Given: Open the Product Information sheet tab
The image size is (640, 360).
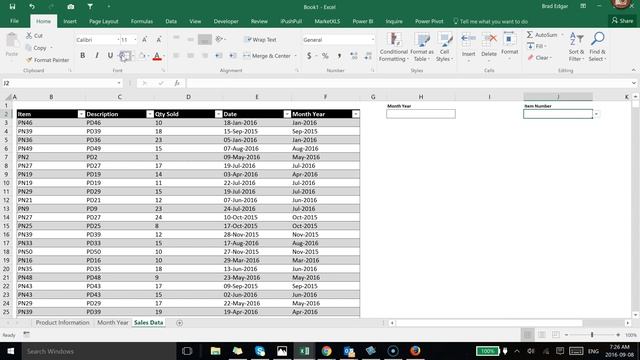Looking at the screenshot, I should (x=62, y=322).
